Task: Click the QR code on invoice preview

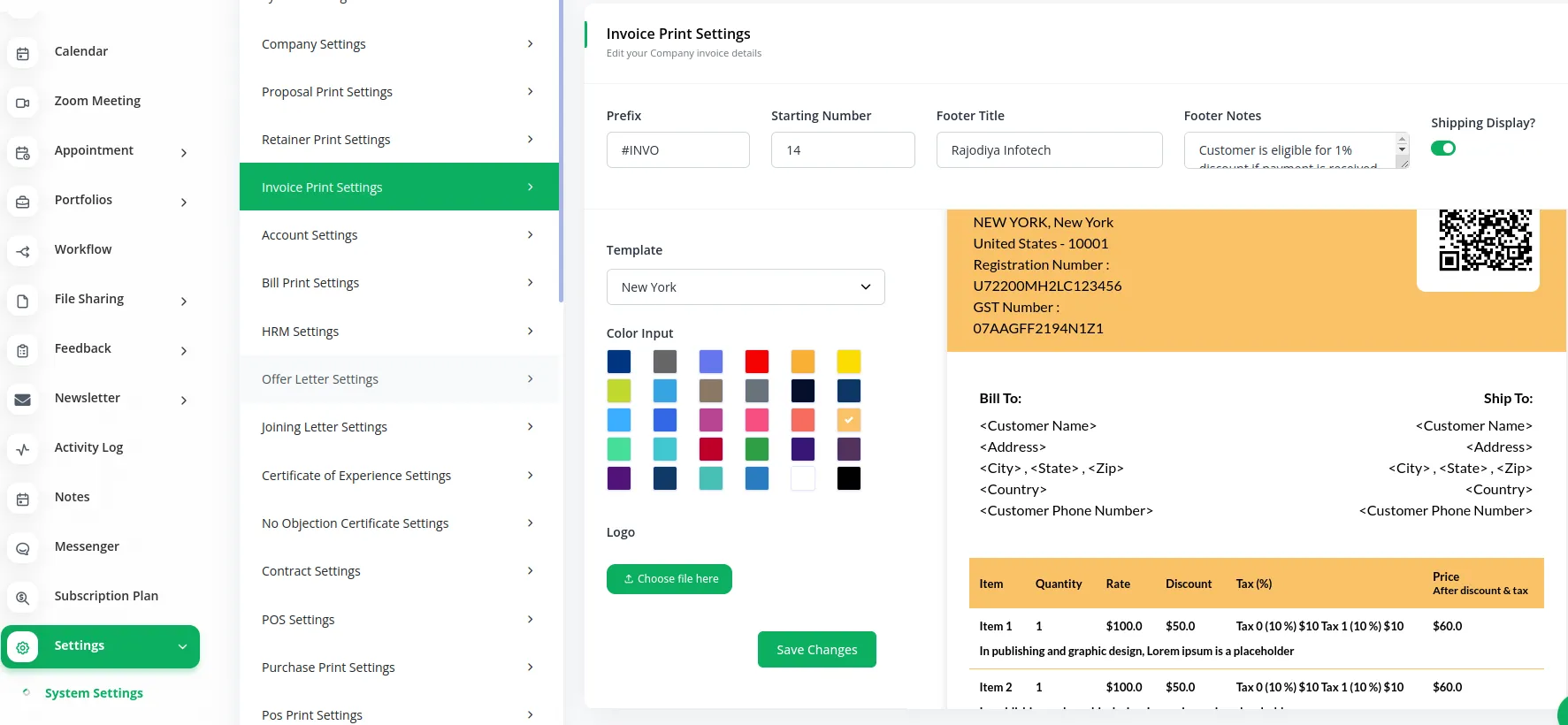Action: [x=1485, y=239]
